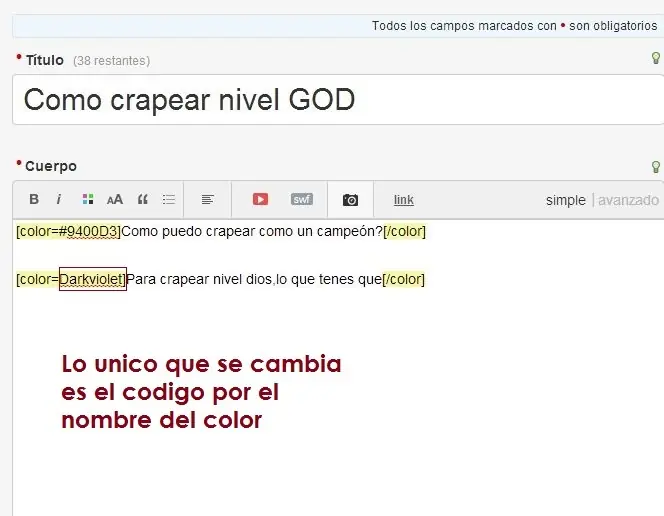Click the Cuerpo field label
This screenshot has width=664, height=516.
51,166
